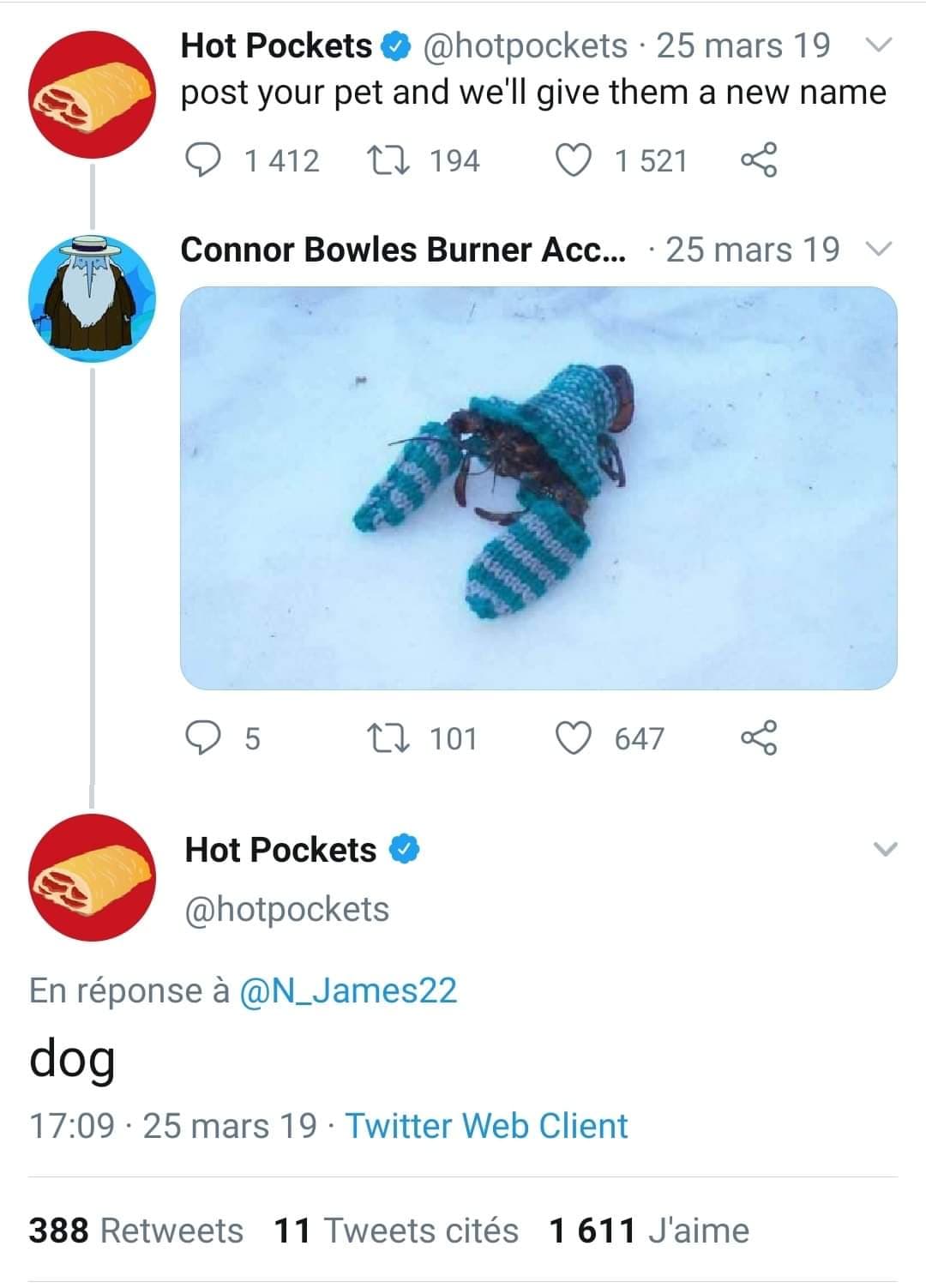The width and height of the screenshot is (926, 1288).
Task: Expand options chevron on the "dog" reply
Action: [x=885, y=850]
